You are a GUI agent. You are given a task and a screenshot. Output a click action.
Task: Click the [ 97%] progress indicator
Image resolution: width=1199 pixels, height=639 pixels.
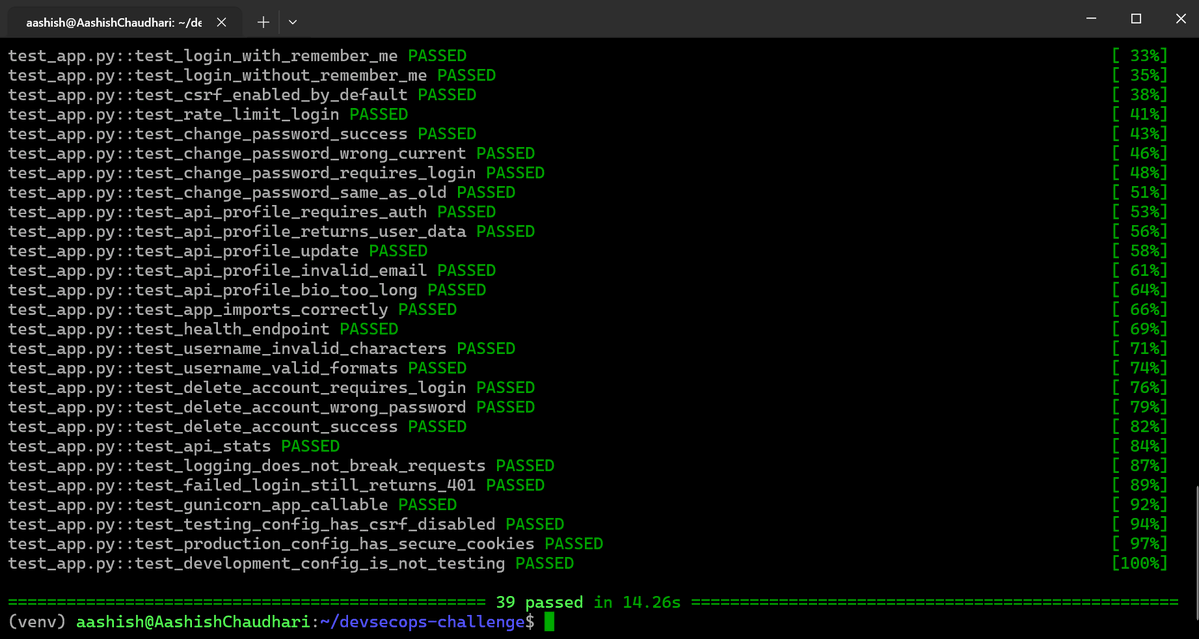click(x=1140, y=543)
